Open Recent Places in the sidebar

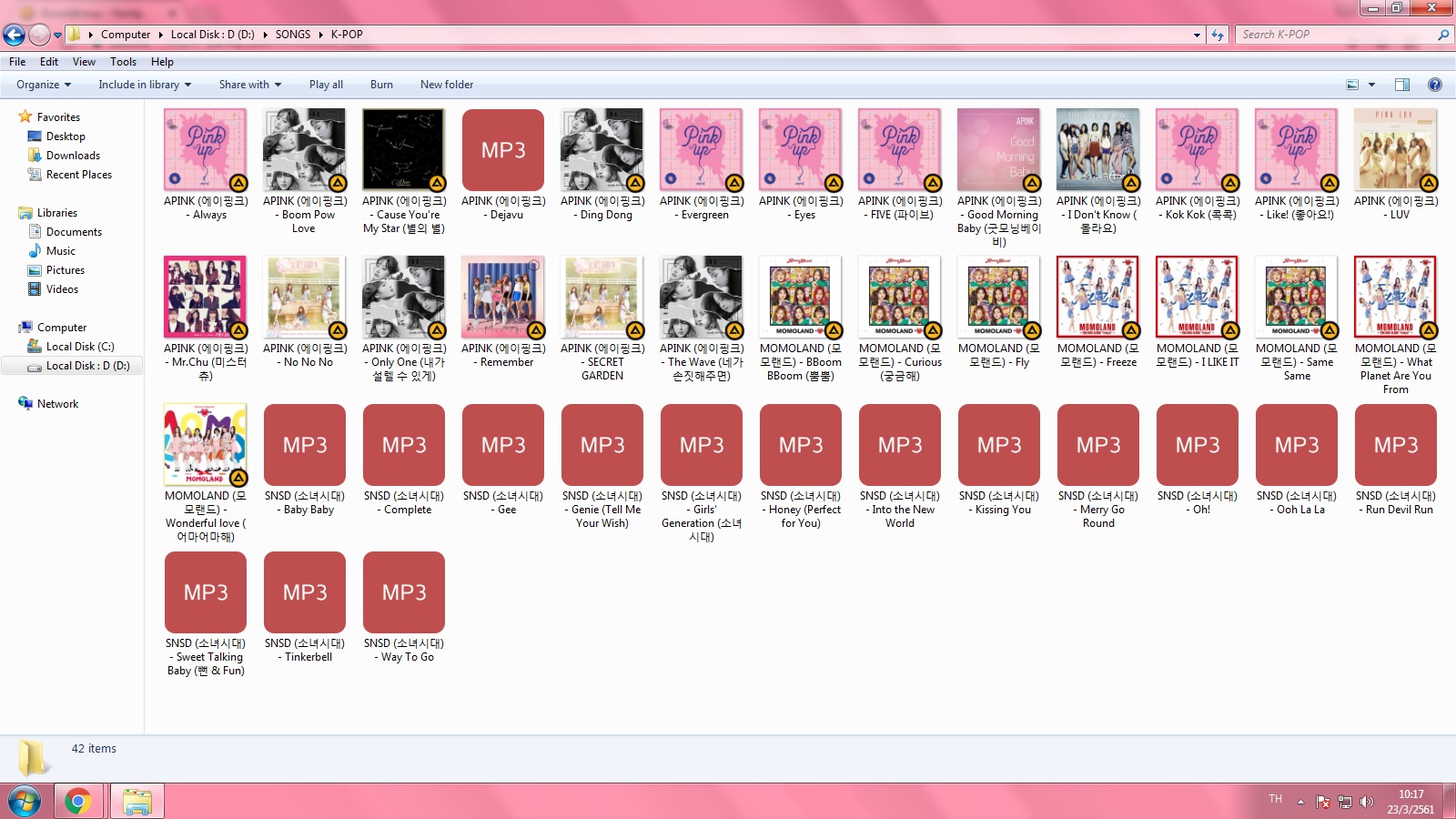(x=79, y=175)
